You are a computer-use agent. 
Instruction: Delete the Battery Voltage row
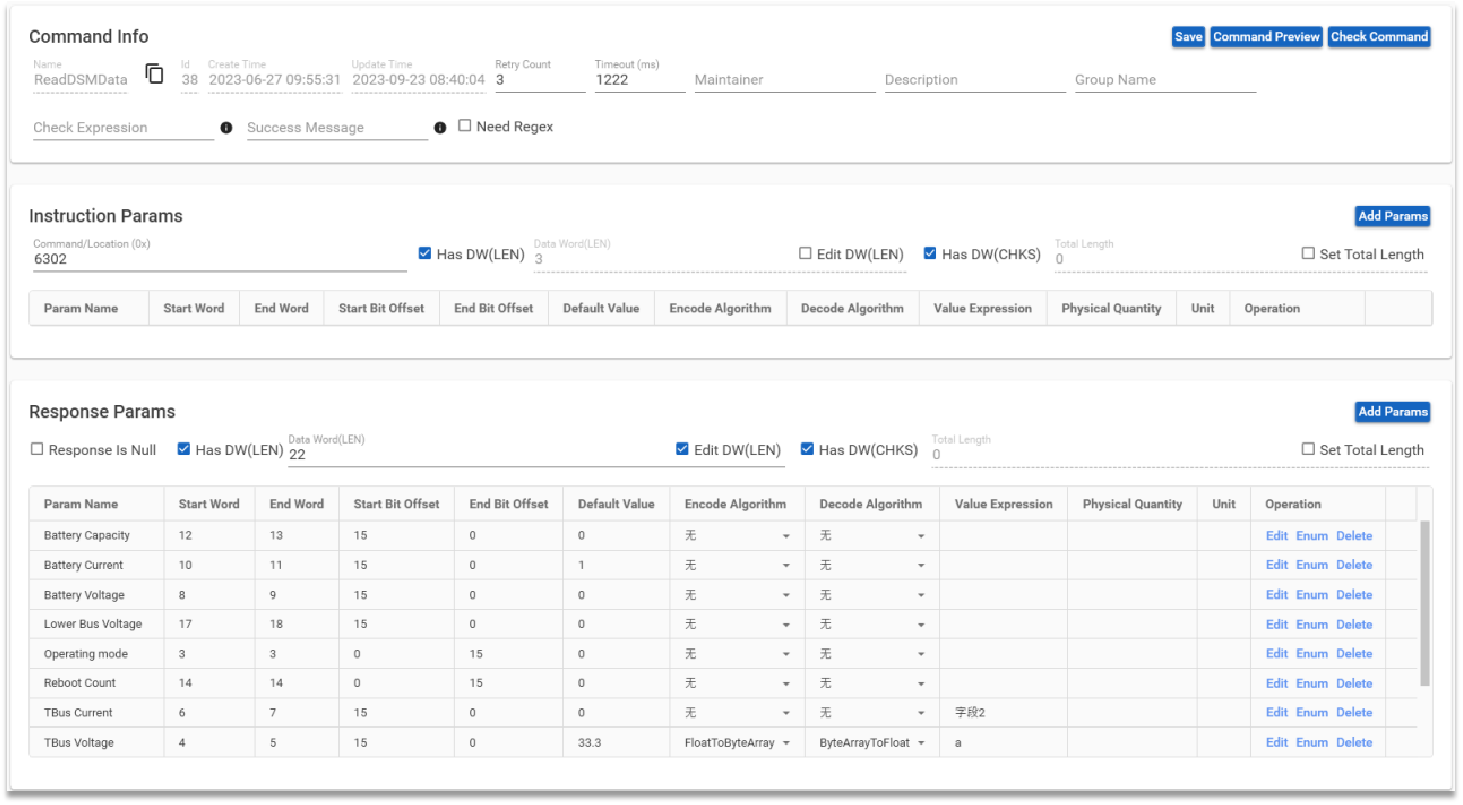(x=1354, y=595)
